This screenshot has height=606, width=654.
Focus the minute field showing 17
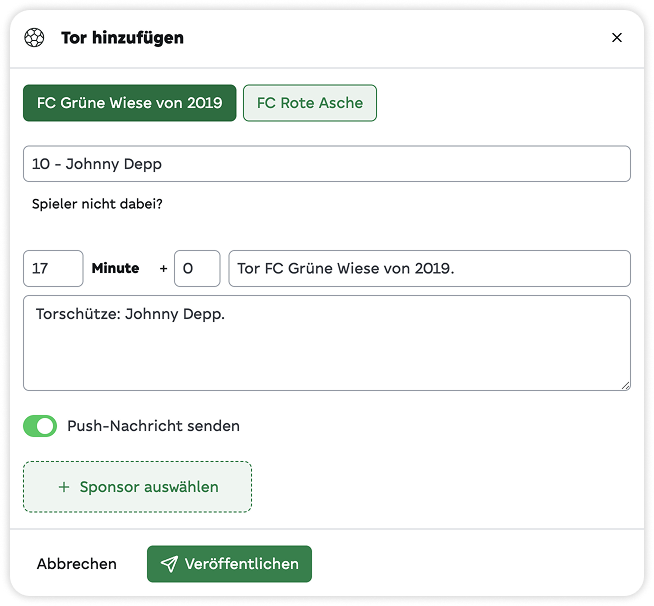(x=53, y=268)
